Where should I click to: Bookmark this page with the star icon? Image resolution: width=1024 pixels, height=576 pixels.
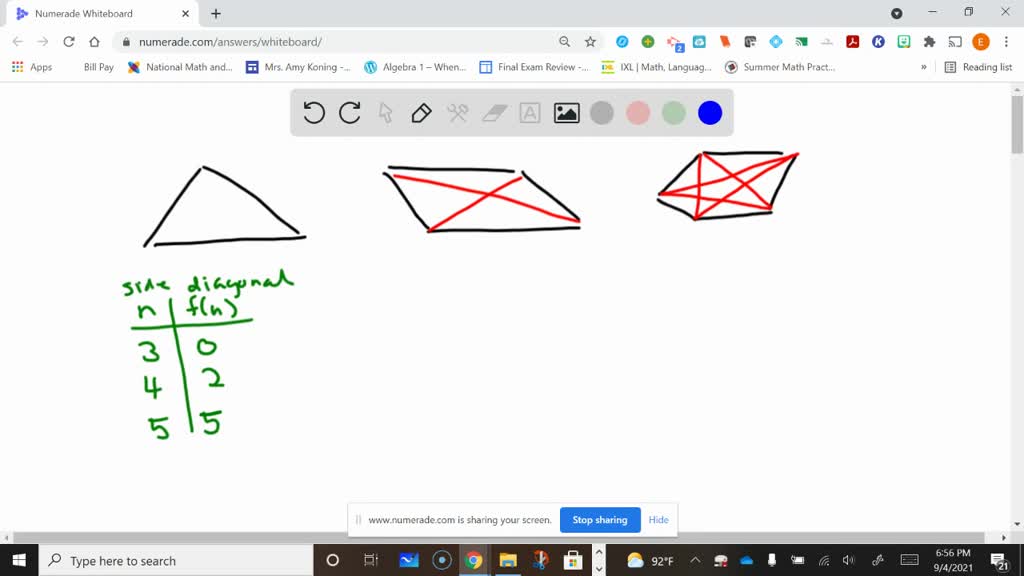(589, 42)
